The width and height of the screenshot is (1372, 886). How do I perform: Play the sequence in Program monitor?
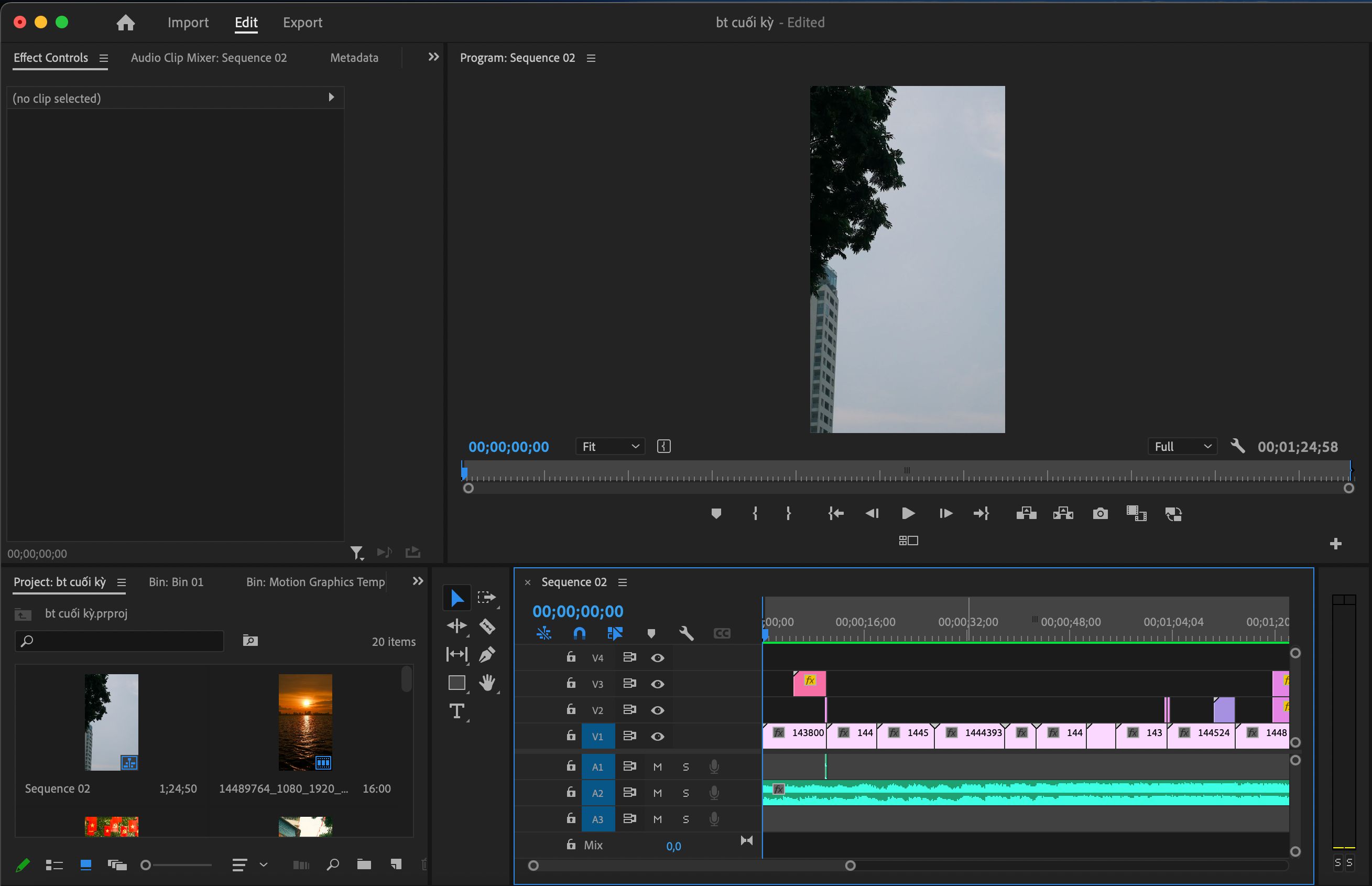tap(908, 513)
